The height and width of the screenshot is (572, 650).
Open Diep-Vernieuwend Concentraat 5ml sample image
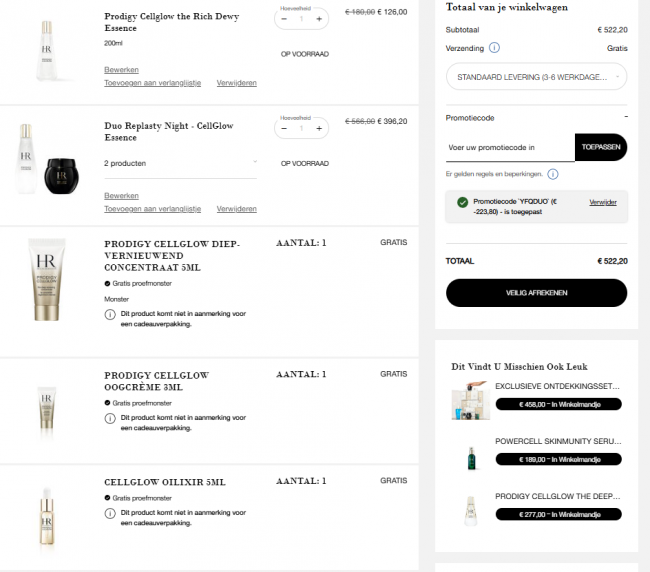46,279
